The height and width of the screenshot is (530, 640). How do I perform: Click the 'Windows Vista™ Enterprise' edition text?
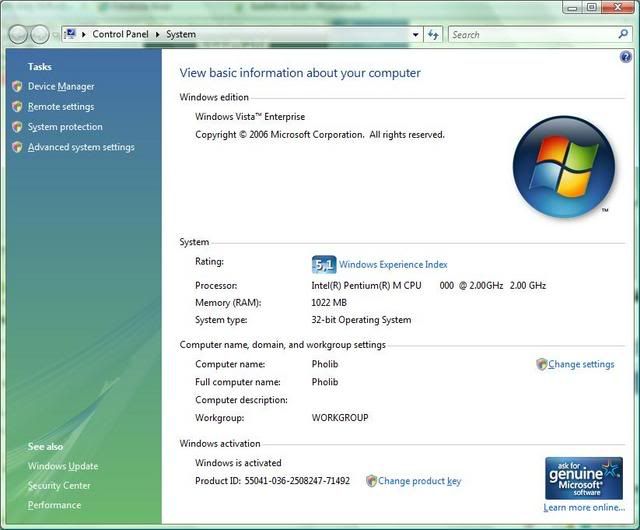(x=250, y=117)
